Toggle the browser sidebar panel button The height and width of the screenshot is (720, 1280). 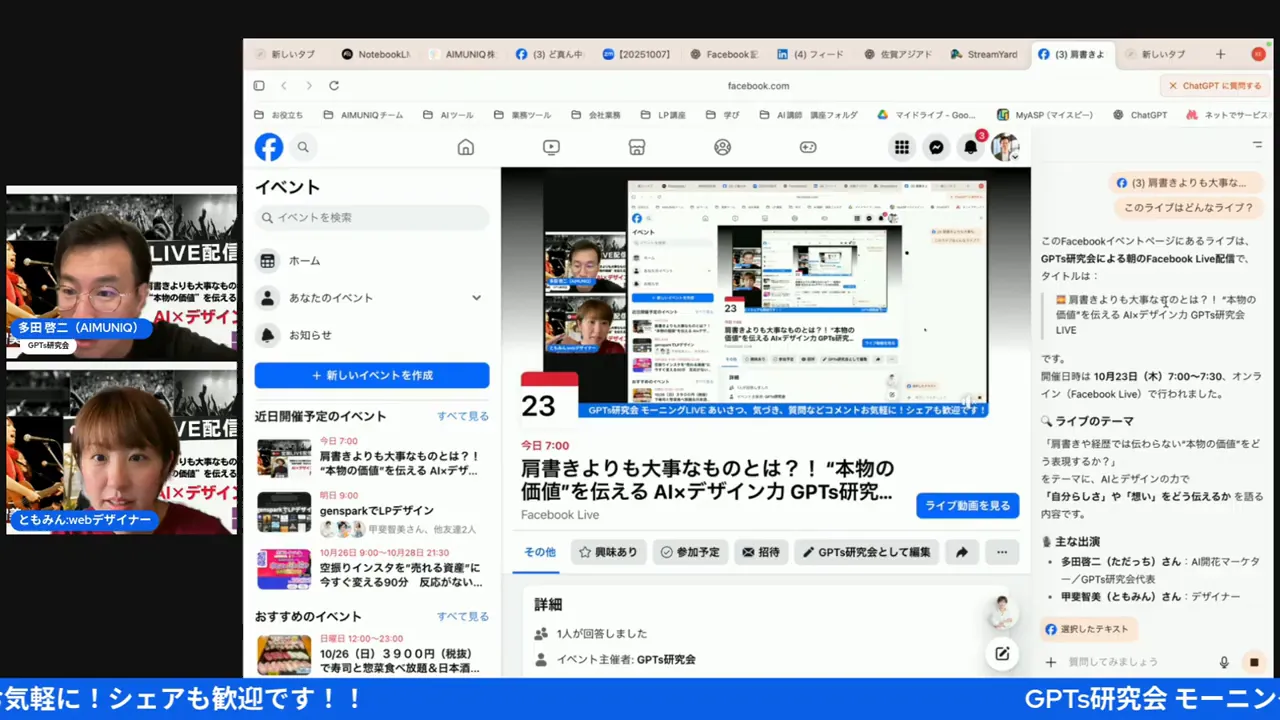click(259, 86)
